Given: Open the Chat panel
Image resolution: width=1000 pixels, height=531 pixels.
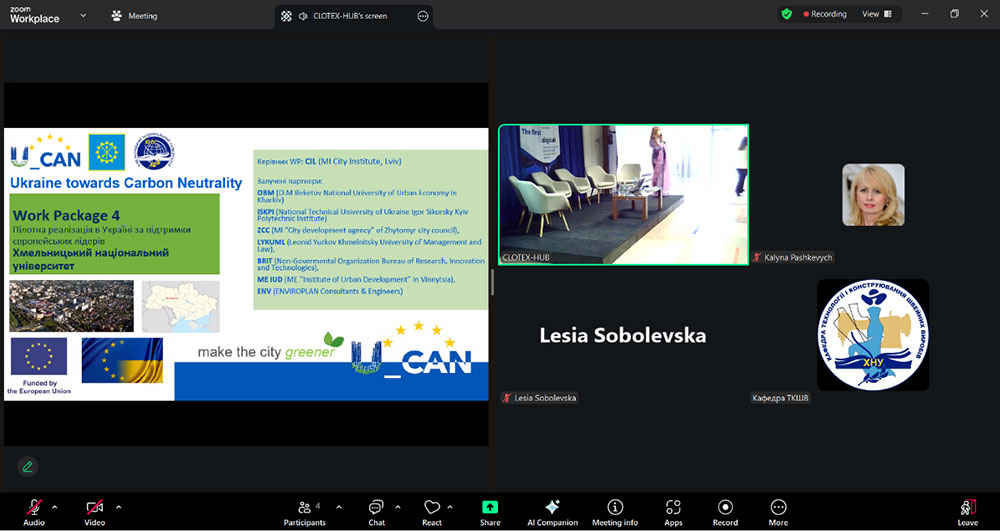Looking at the screenshot, I should coord(376,511).
